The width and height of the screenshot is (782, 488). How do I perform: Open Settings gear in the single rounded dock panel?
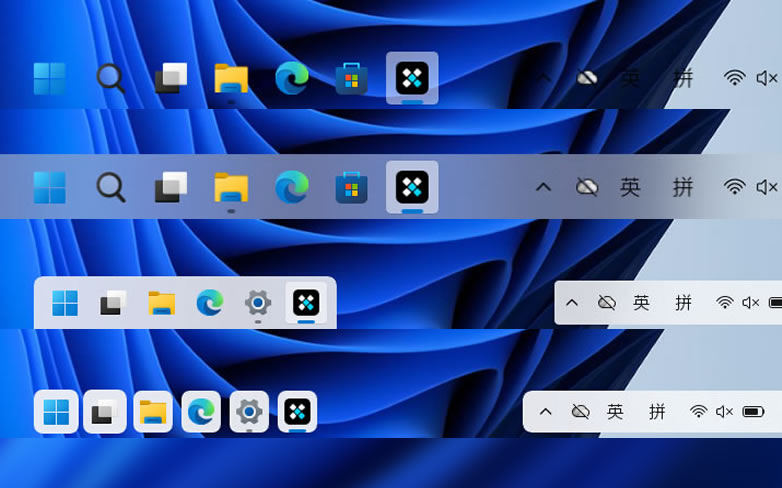[x=258, y=302]
